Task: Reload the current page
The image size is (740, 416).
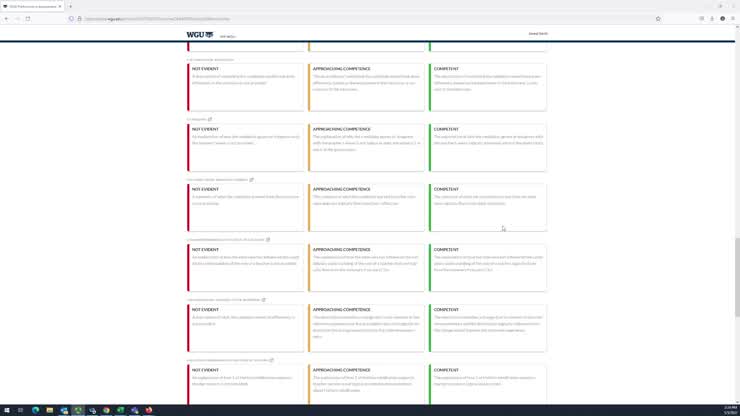Action: tap(28, 18)
